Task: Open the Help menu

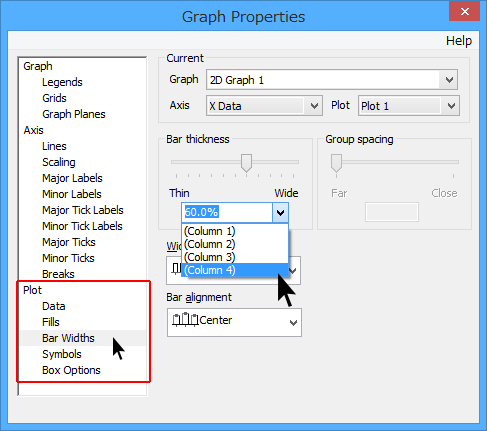Action: click(x=459, y=41)
